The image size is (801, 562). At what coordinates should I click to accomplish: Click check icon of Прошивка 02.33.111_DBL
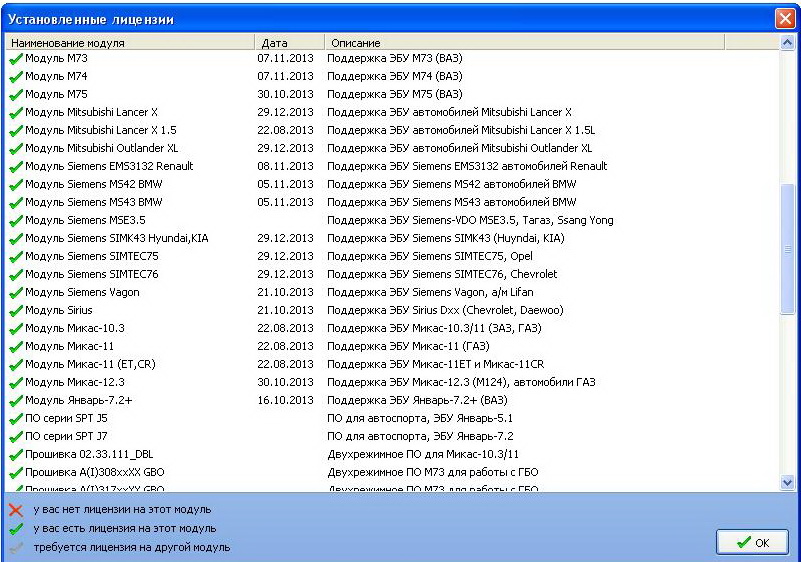(16, 455)
